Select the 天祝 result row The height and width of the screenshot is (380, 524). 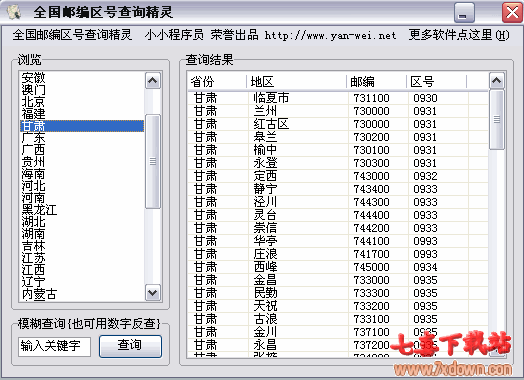tap(338, 307)
